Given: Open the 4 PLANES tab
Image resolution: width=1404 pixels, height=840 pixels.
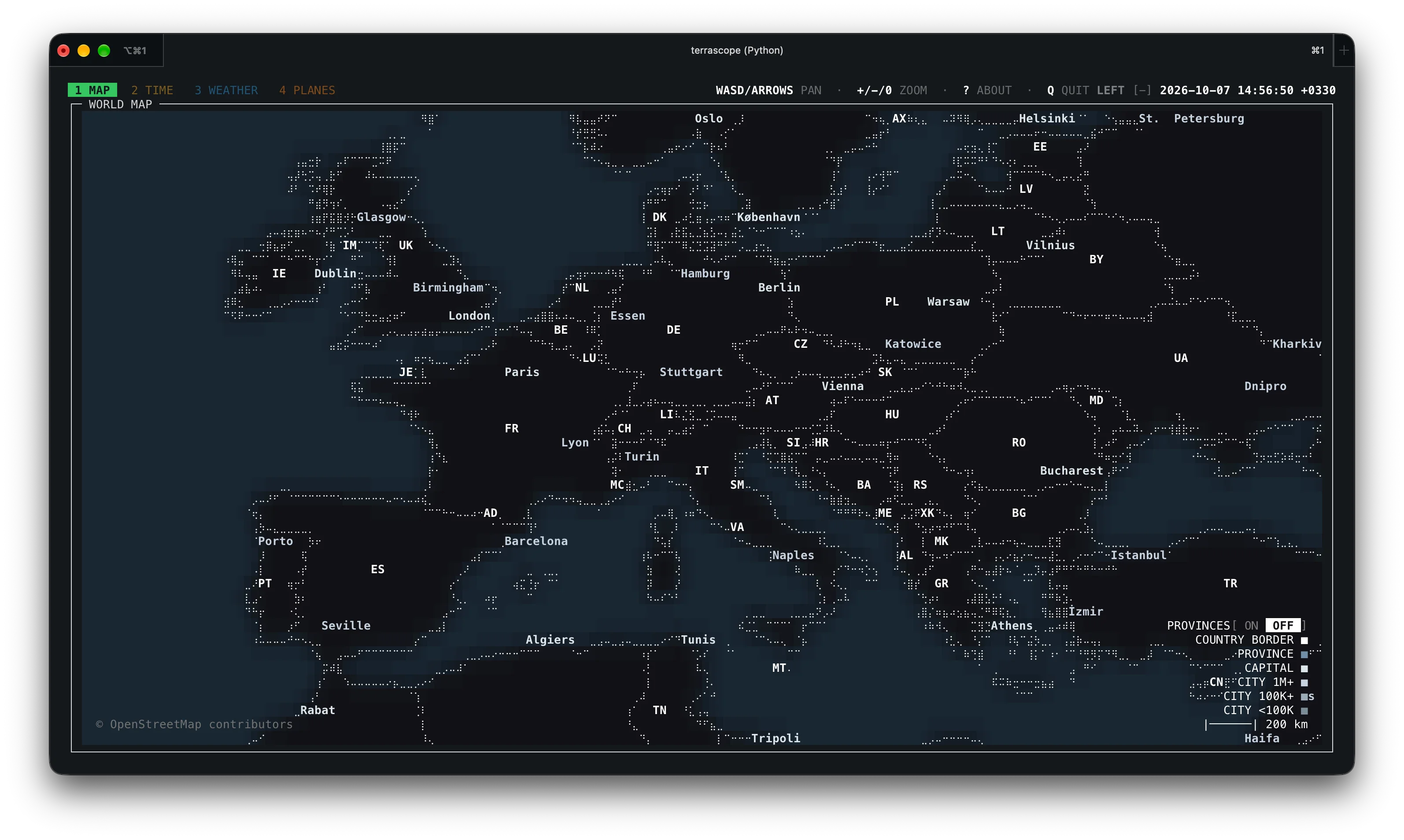Looking at the screenshot, I should coord(307,90).
